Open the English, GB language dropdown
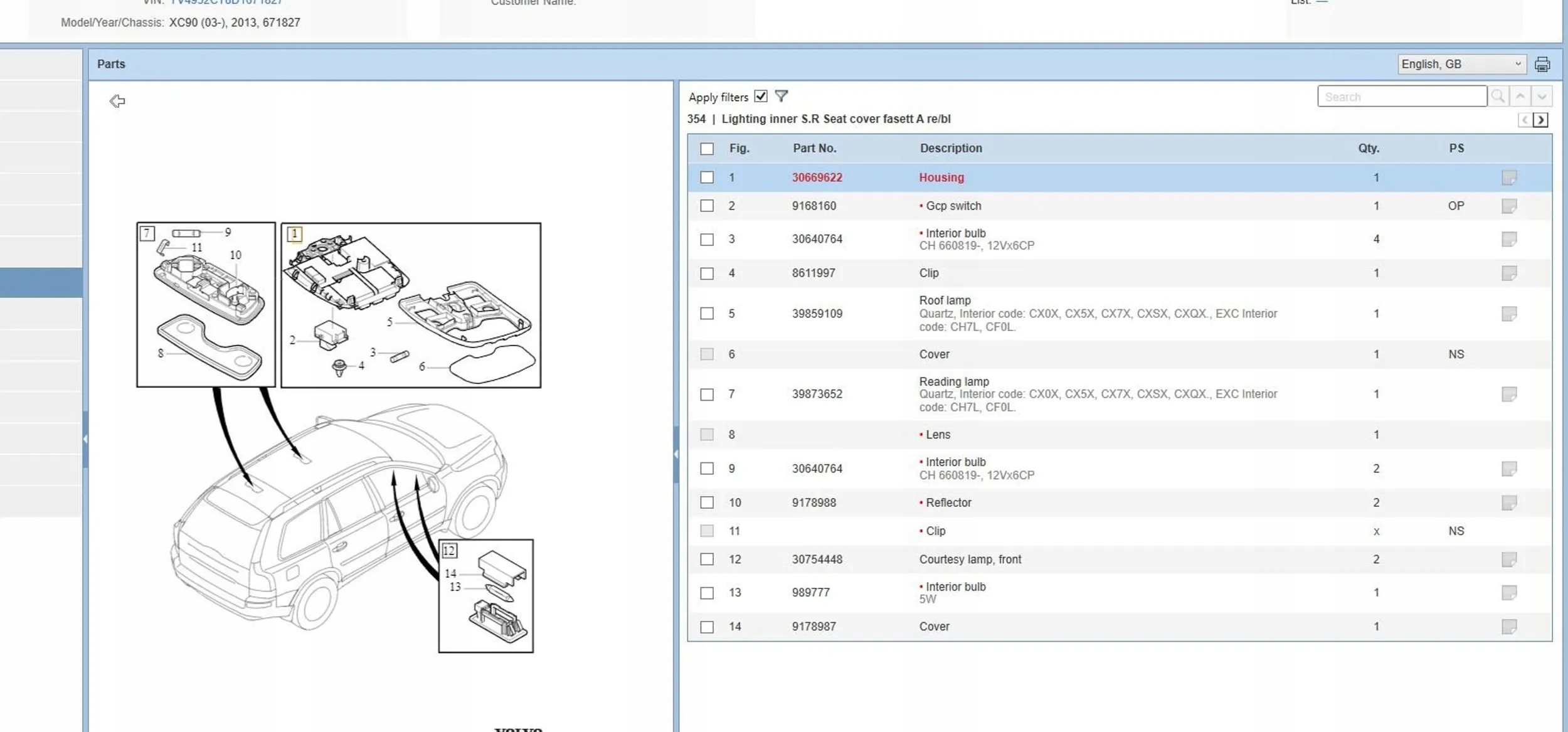The height and width of the screenshot is (732, 1568). [1461, 64]
